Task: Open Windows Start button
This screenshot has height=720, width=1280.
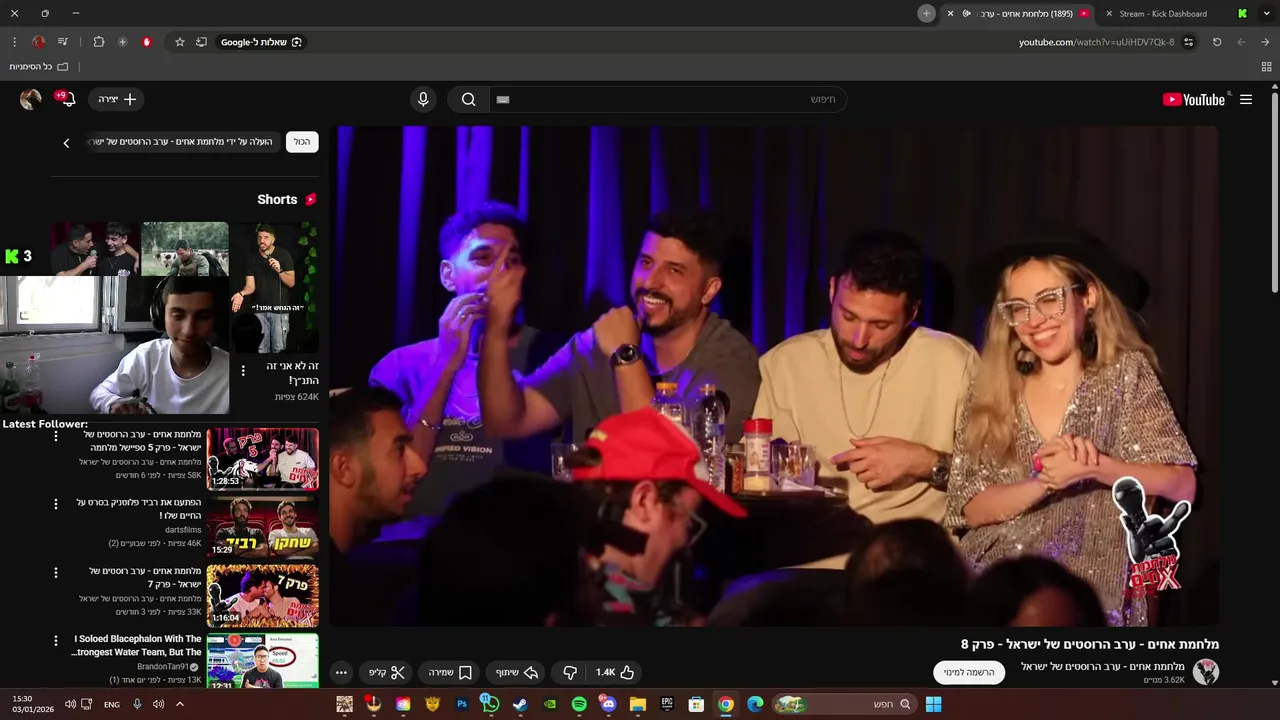Action: click(933, 705)
